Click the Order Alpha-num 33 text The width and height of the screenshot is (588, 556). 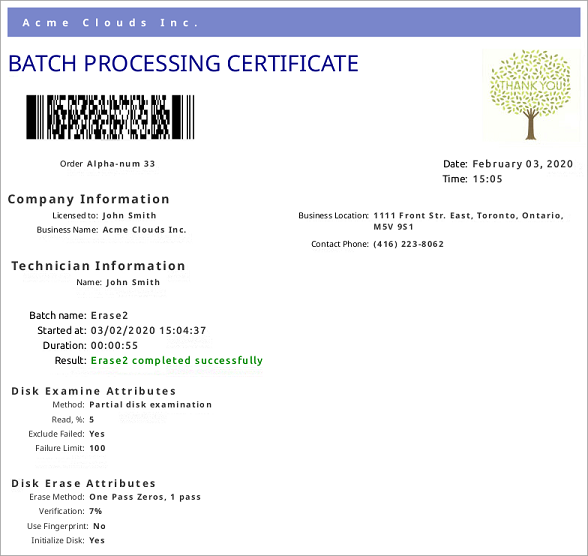coord(107,164)
